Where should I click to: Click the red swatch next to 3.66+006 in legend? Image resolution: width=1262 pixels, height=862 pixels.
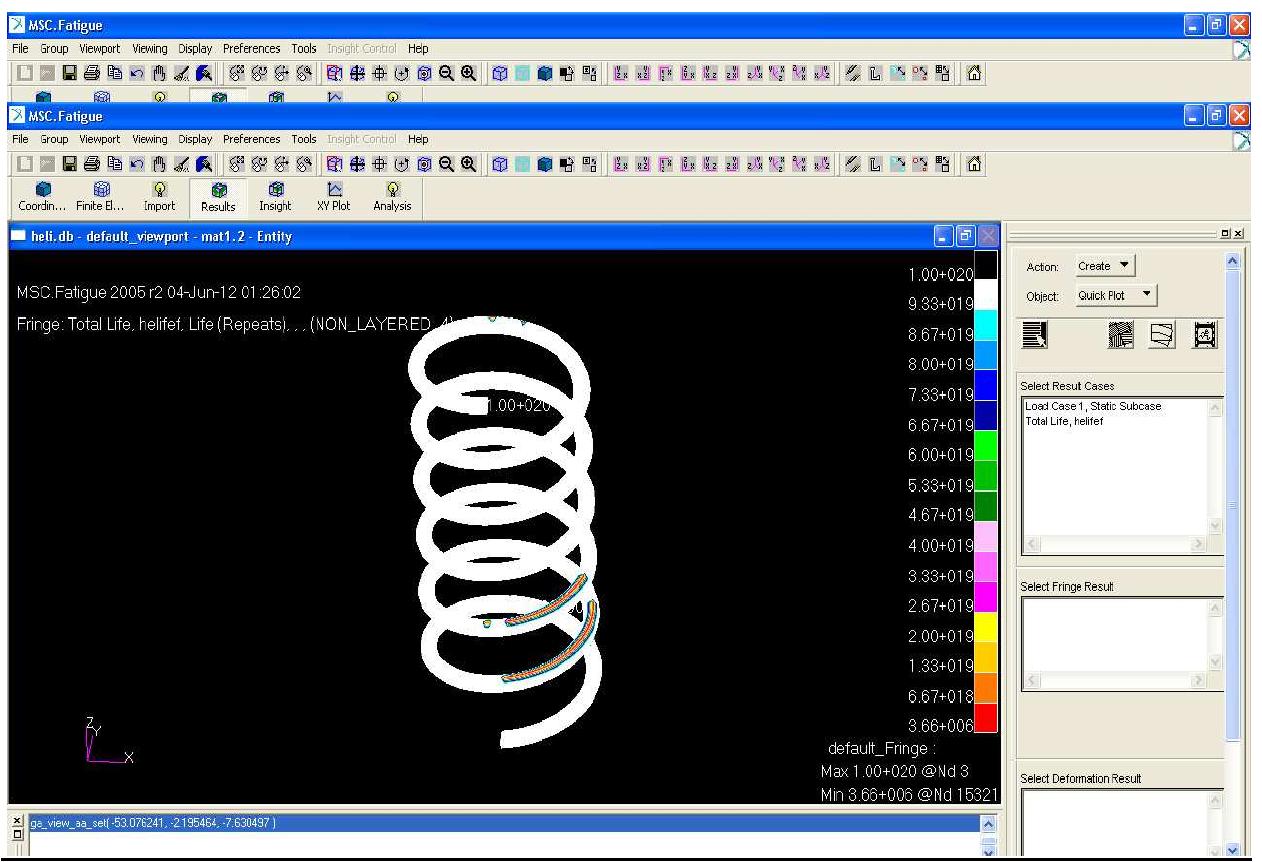985,718
